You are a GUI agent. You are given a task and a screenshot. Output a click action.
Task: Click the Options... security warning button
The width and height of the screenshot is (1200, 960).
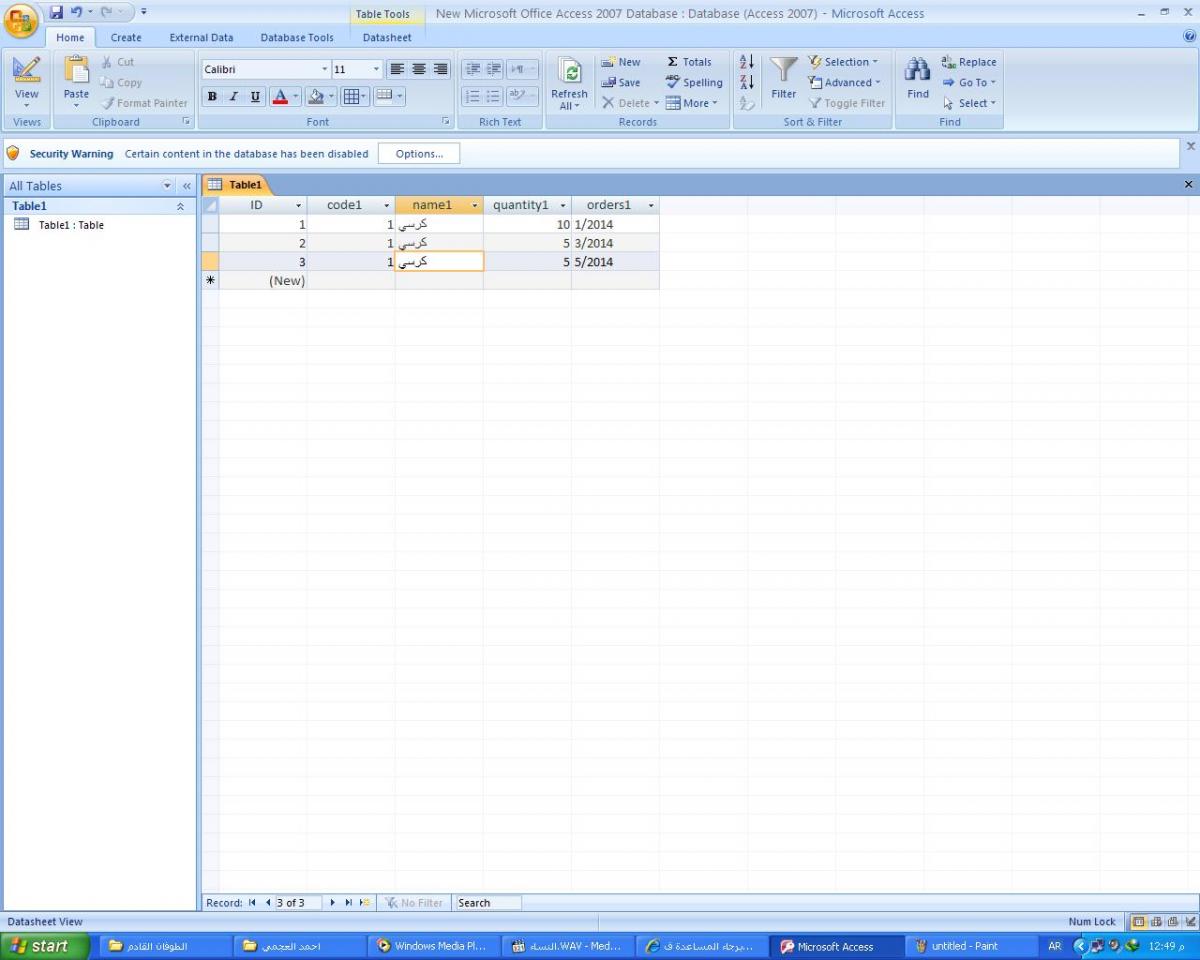point(419,154)
